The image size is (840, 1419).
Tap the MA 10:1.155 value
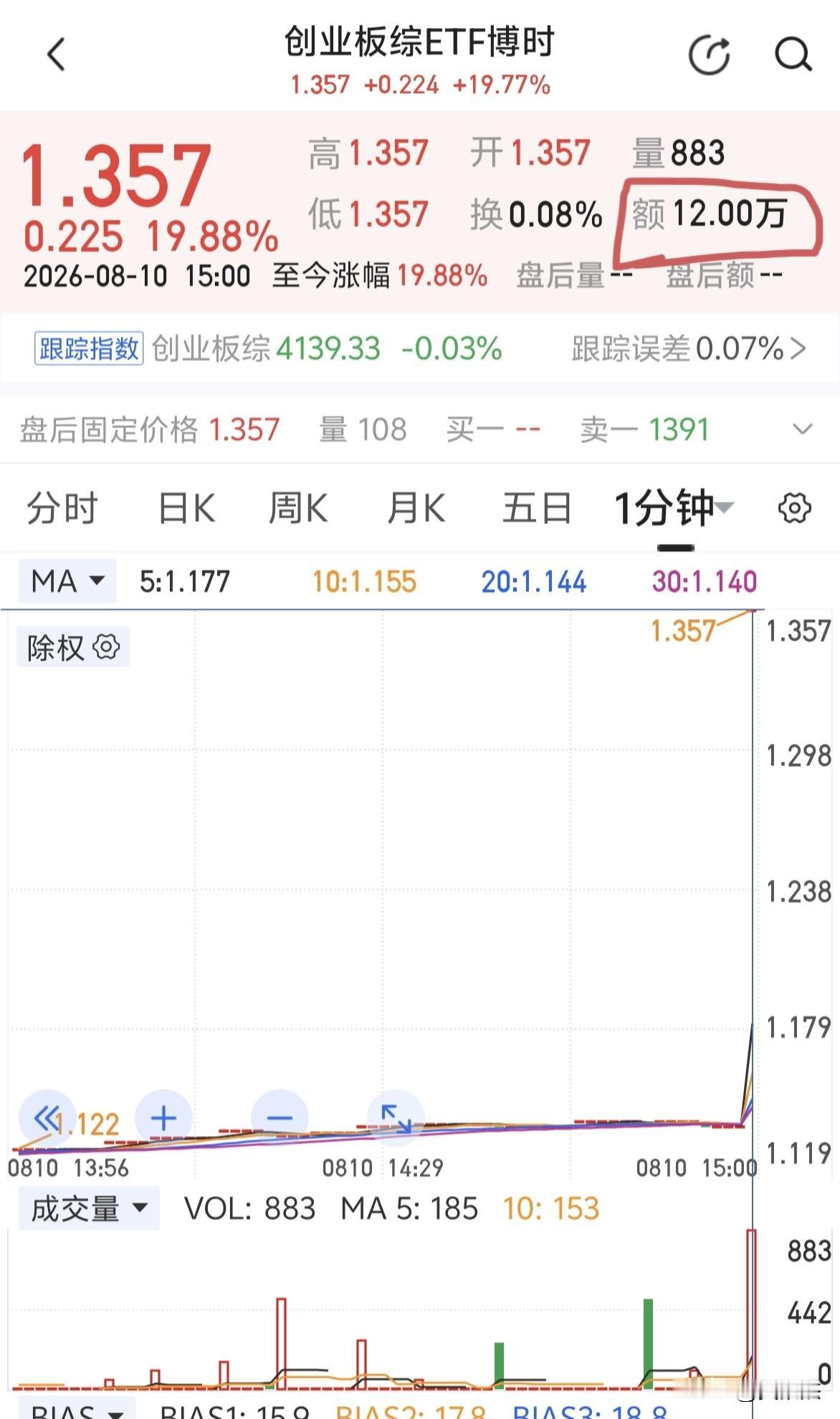[364, 581]
